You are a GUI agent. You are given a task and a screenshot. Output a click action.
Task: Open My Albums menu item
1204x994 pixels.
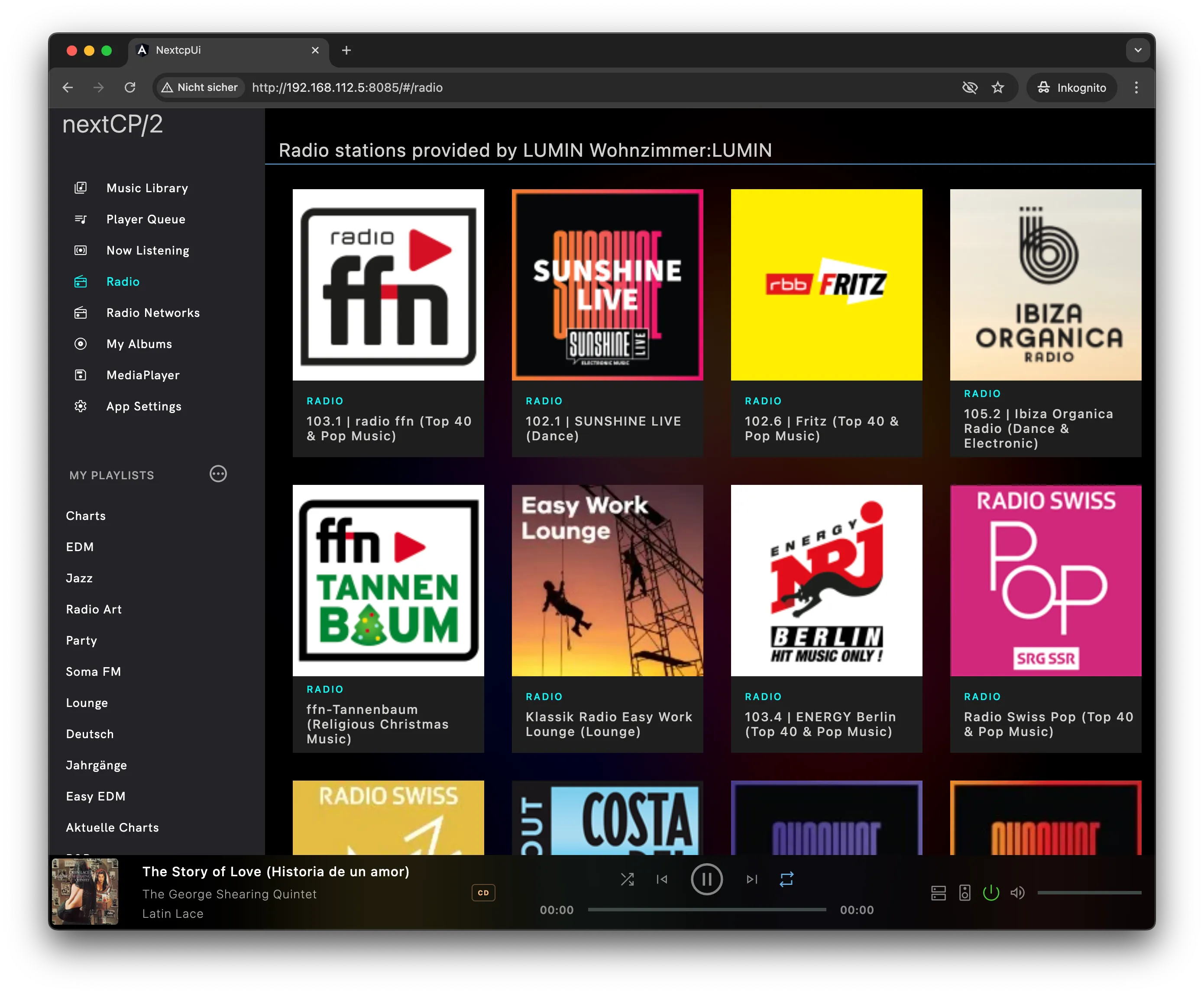139,344
